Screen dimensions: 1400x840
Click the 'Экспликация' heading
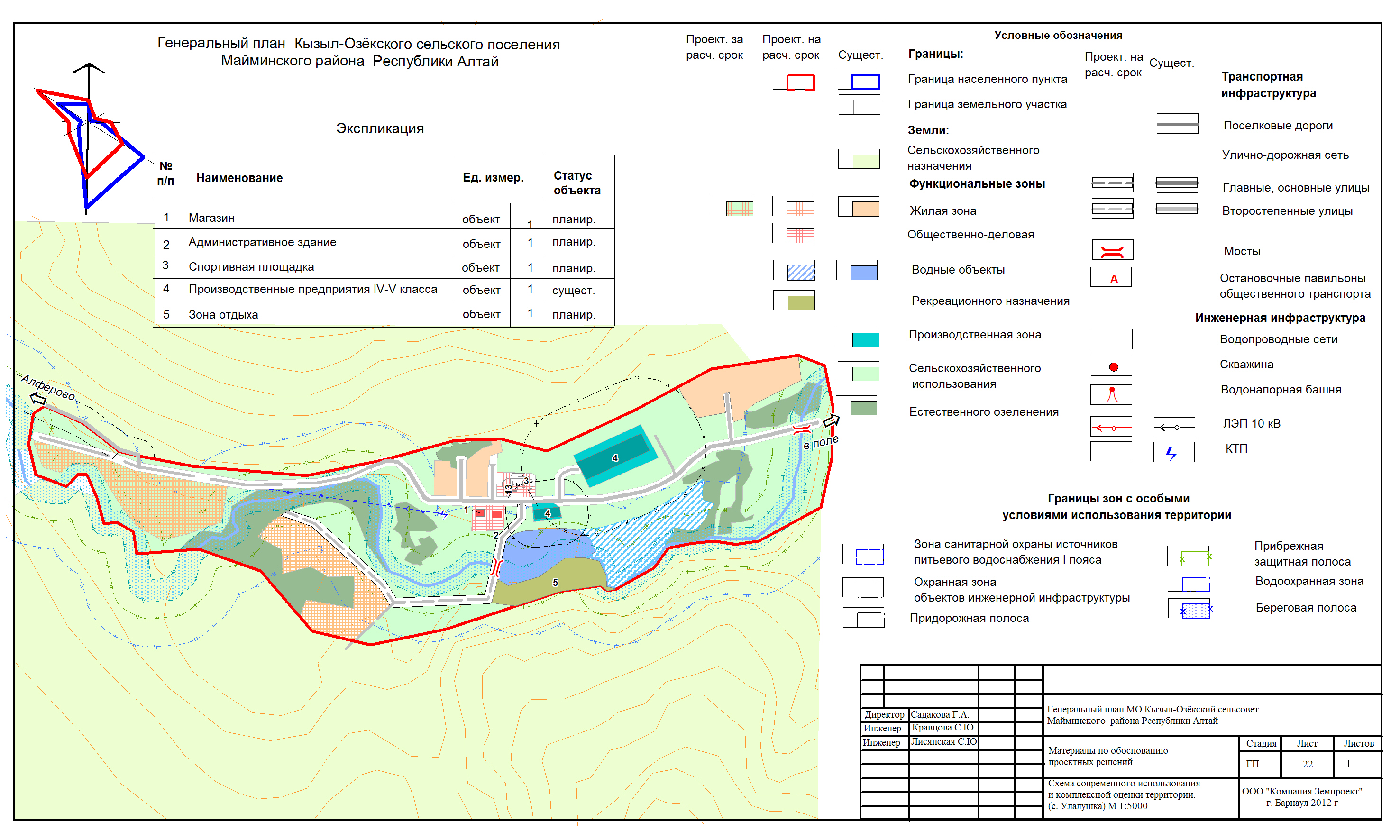[x=380, y=128]
